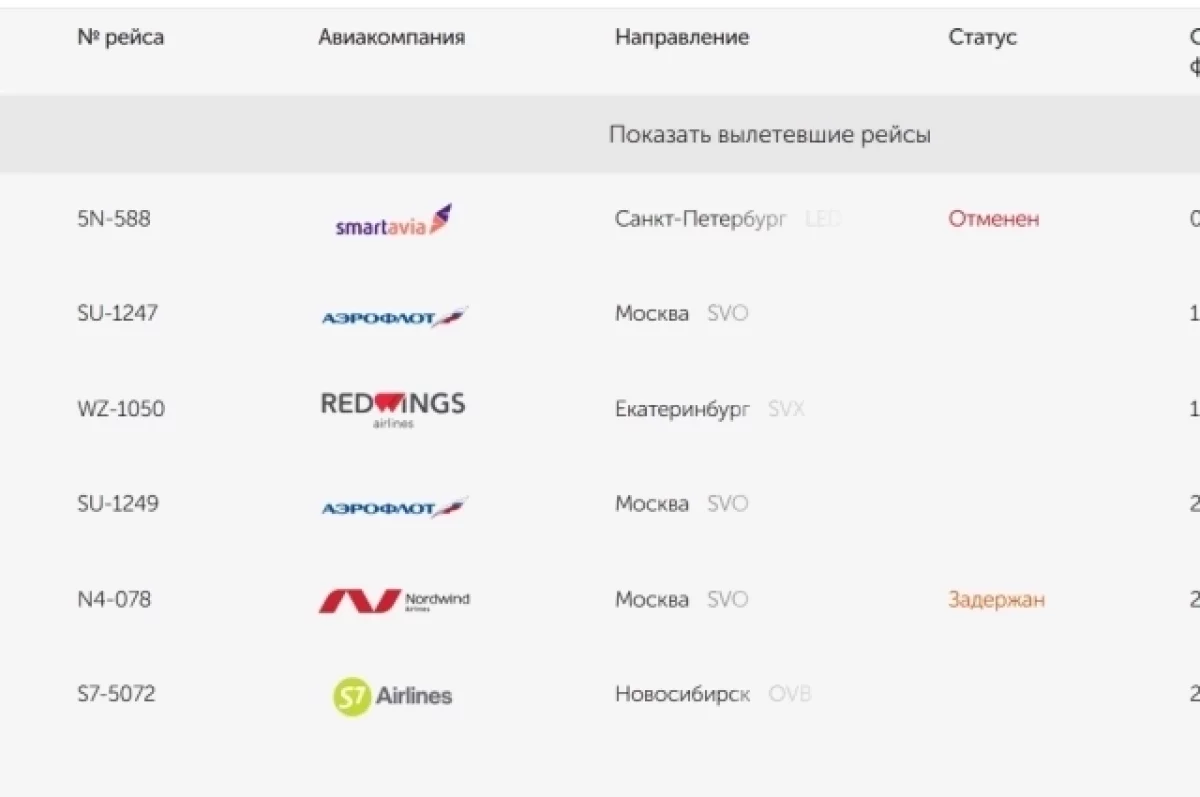
Task: Open flight number 5N-588
Action: click(113, 219)
